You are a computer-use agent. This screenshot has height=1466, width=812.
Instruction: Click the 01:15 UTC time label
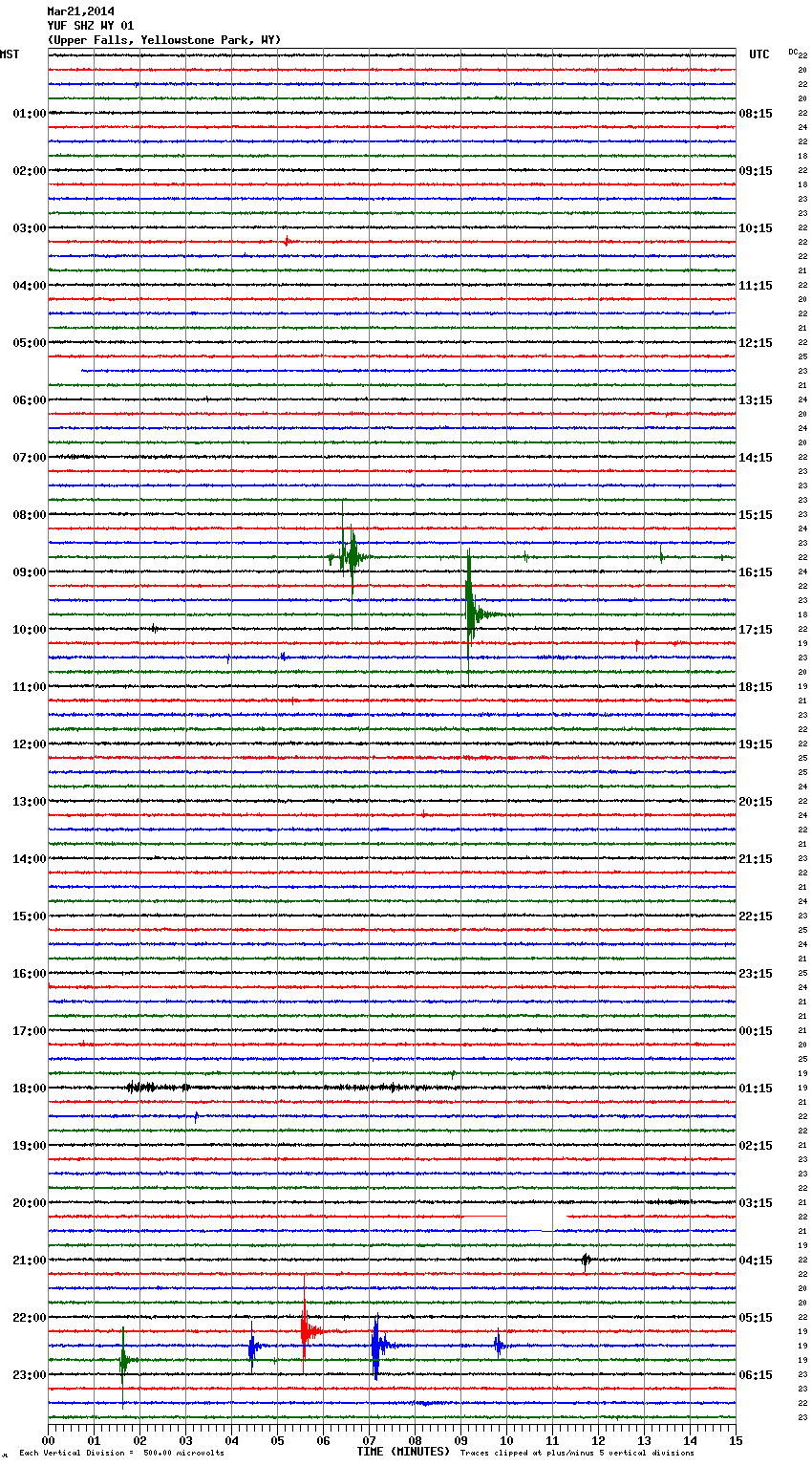coord(756,1089)
